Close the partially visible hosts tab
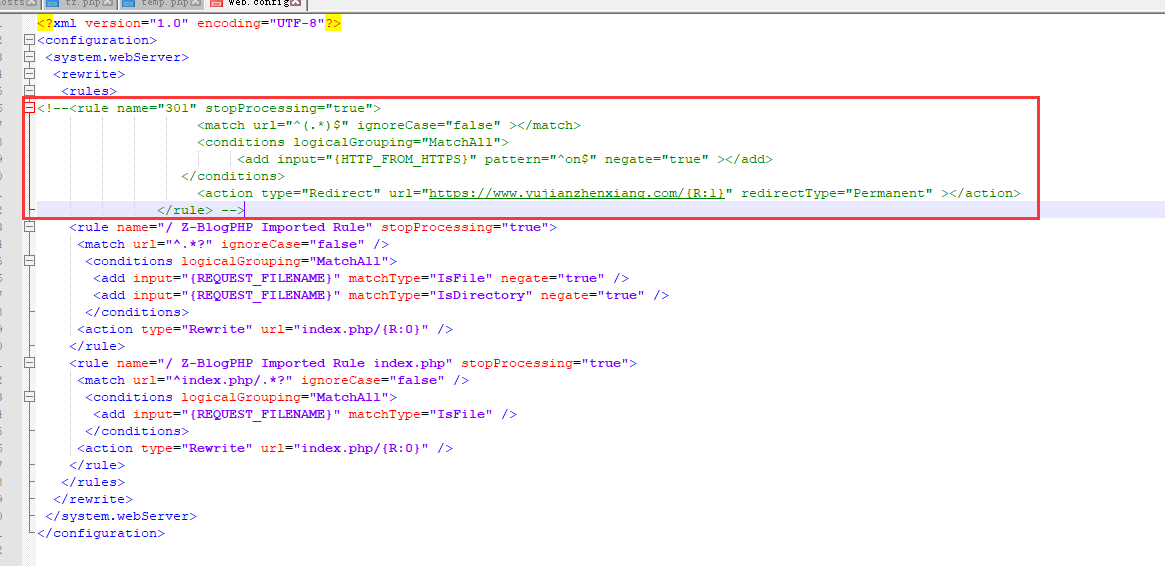Image resolution: width=1165 pixels, height=566 pixels. pos(33,4)
